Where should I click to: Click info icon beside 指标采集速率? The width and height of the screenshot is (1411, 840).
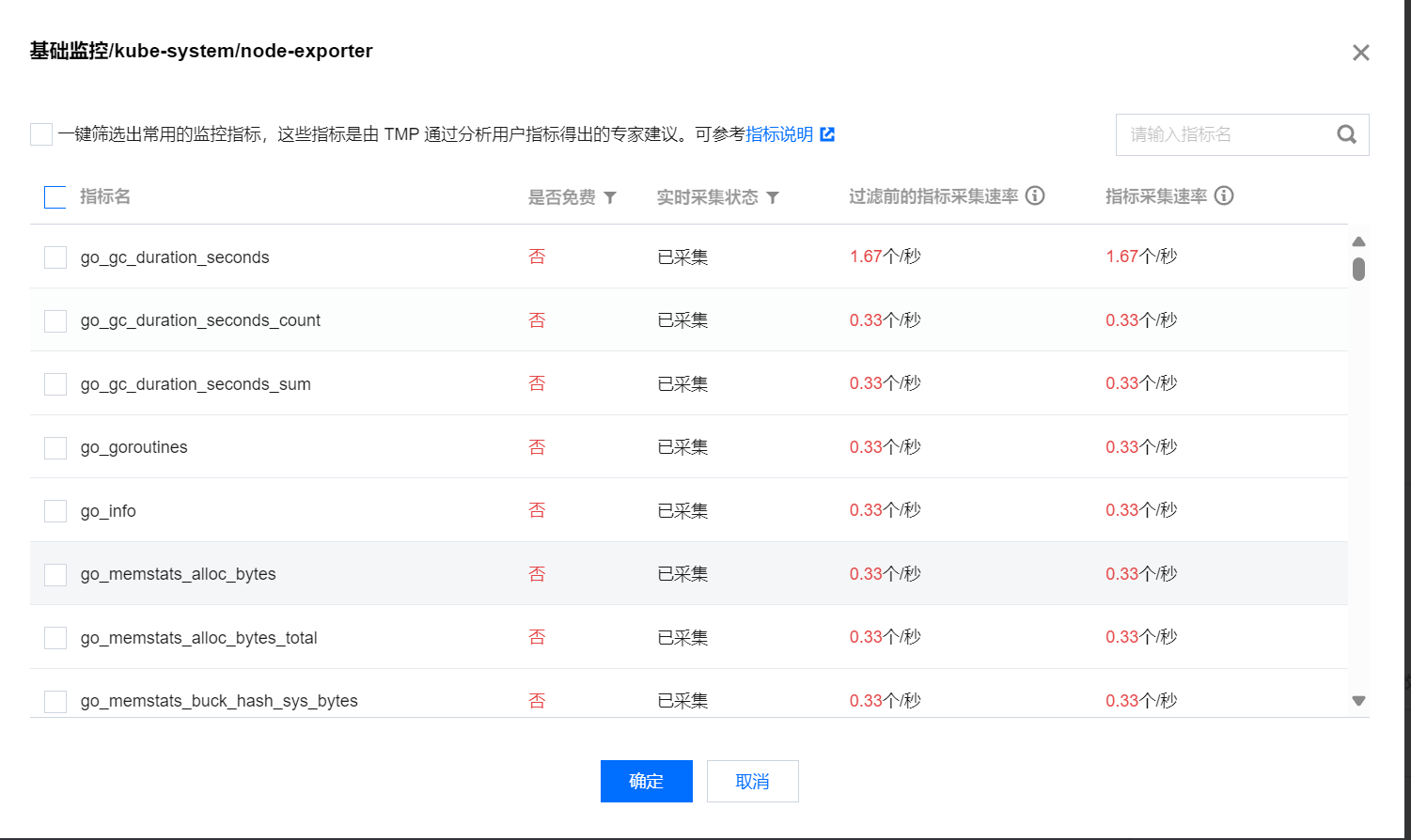point(1224,196)
